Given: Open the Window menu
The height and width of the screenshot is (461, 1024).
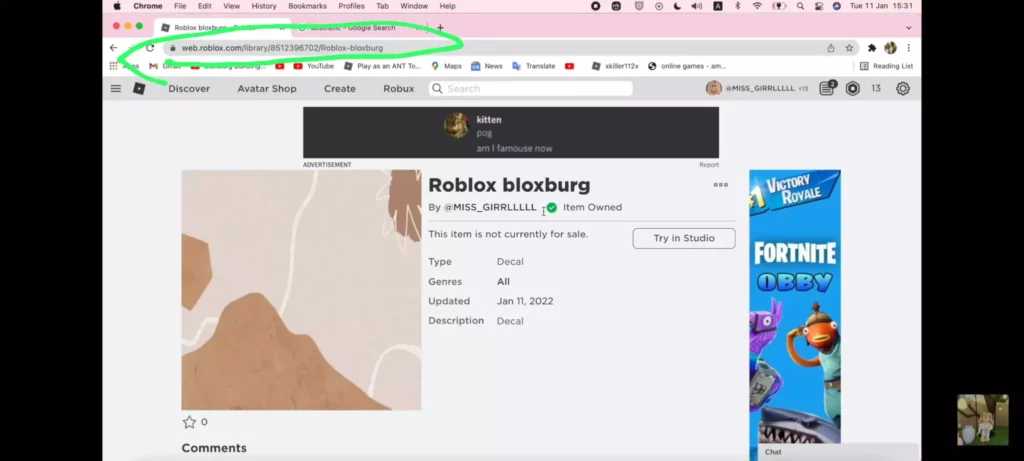Looking at the screenshot, I should tap(414, 6).
